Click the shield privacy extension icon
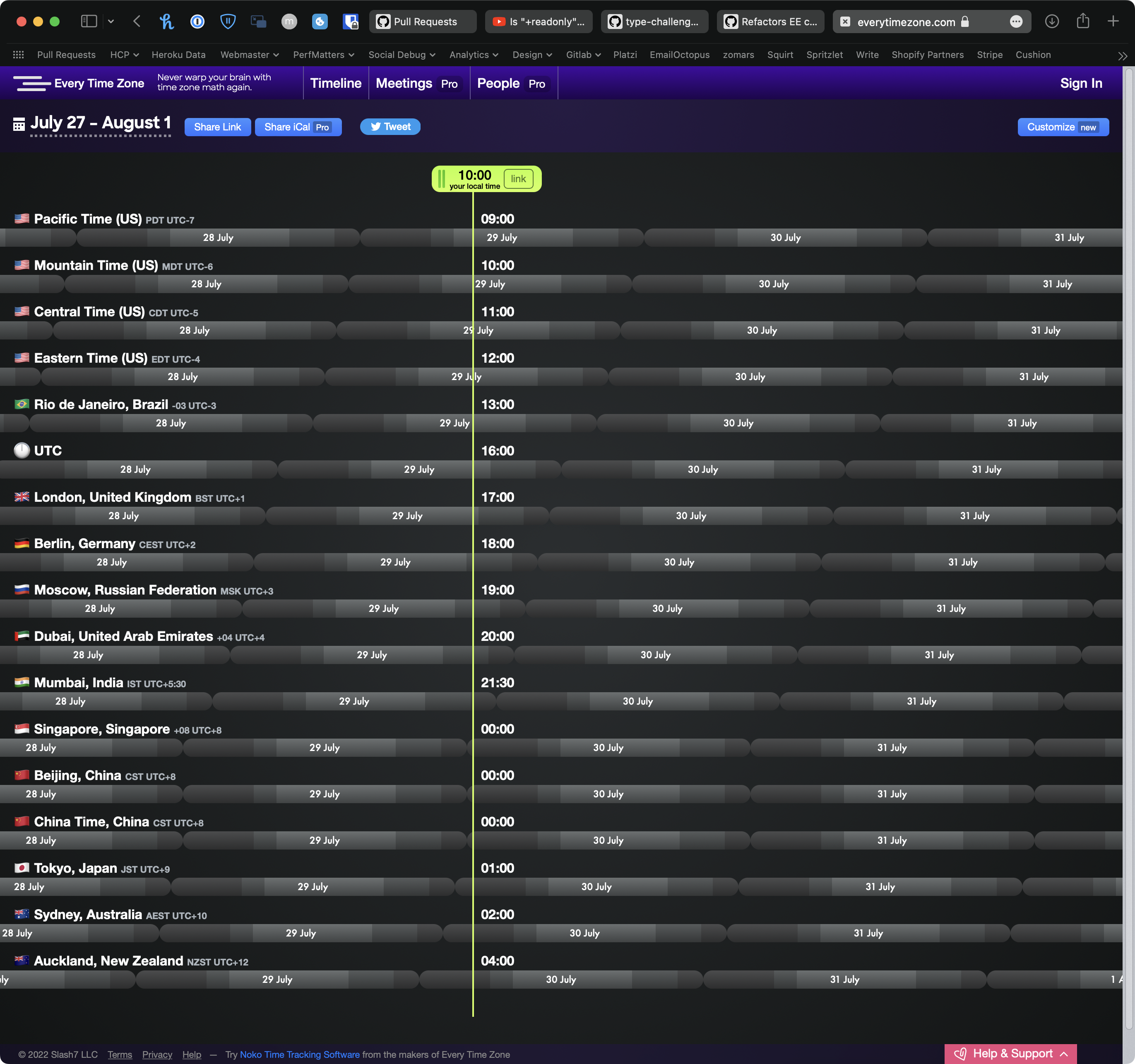Image resolution: width=1135 pixels, height=1064 pixels. (x=228, y=22)
